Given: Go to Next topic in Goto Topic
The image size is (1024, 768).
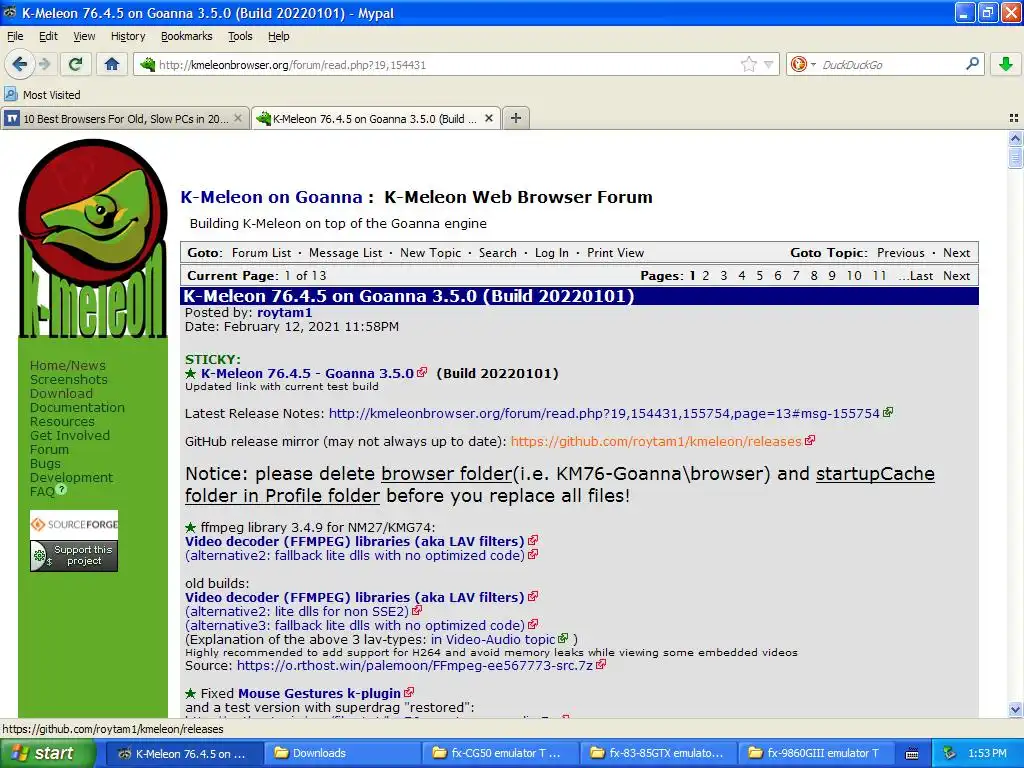Looking at the screenshot, I should [957, 253].
